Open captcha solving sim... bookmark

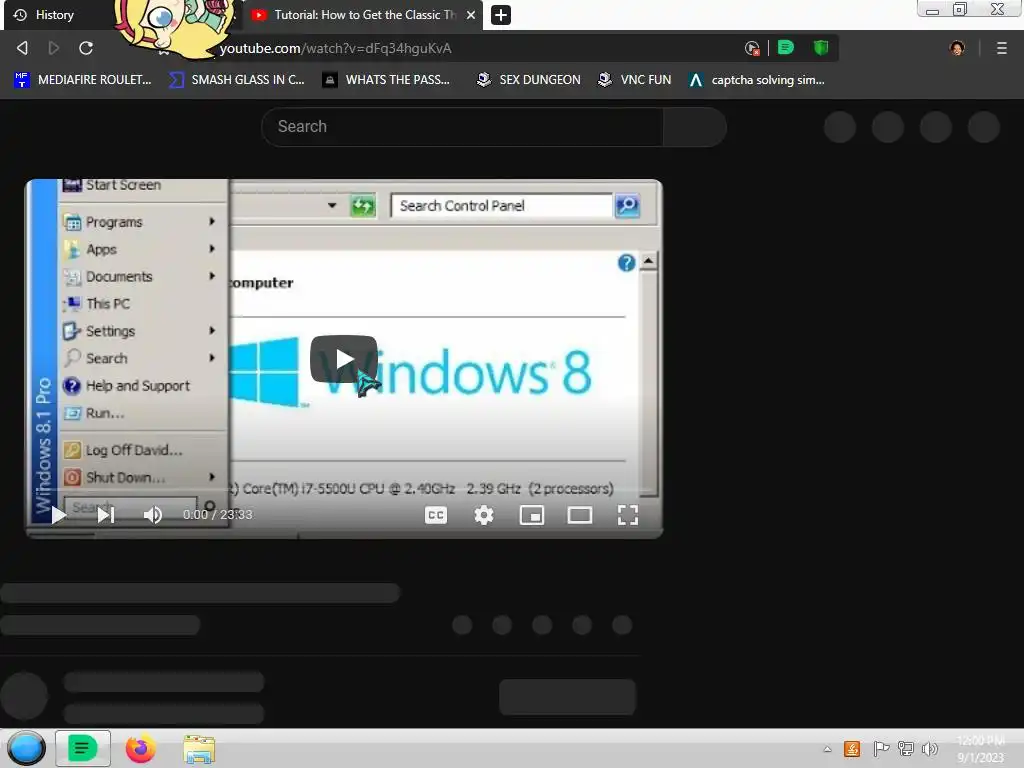pyautogui.click(x=757, y=80)
